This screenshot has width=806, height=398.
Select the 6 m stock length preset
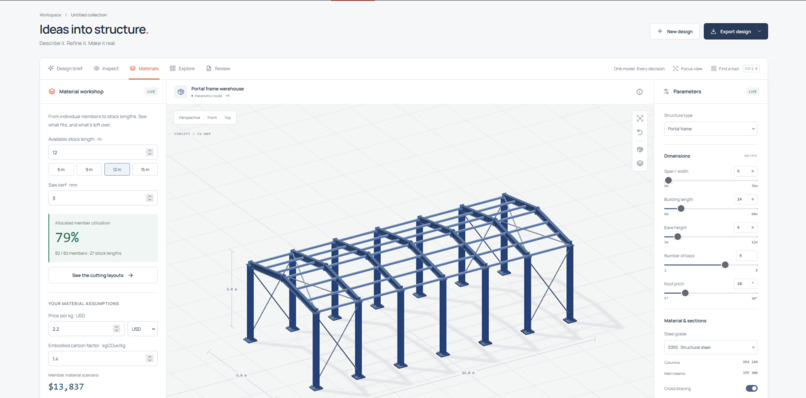tap(61, 170)
